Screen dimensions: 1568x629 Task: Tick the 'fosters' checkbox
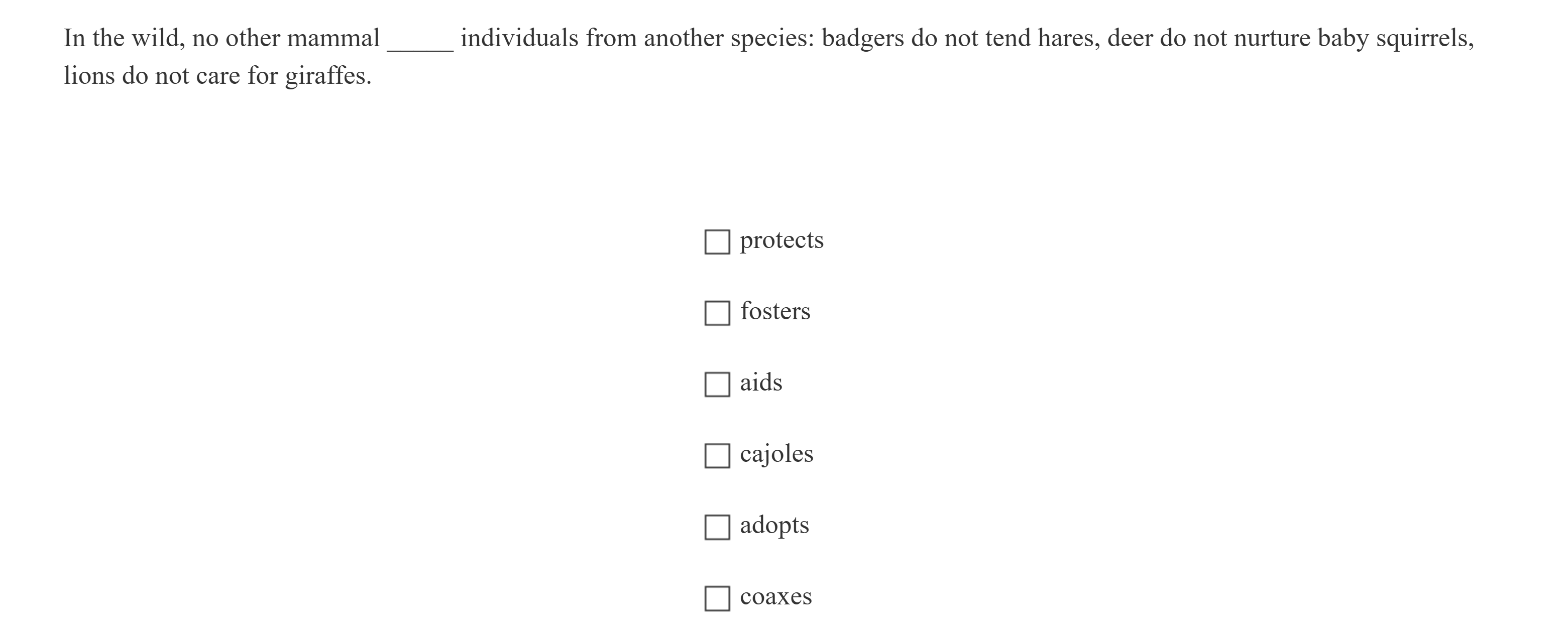[717, 313]
